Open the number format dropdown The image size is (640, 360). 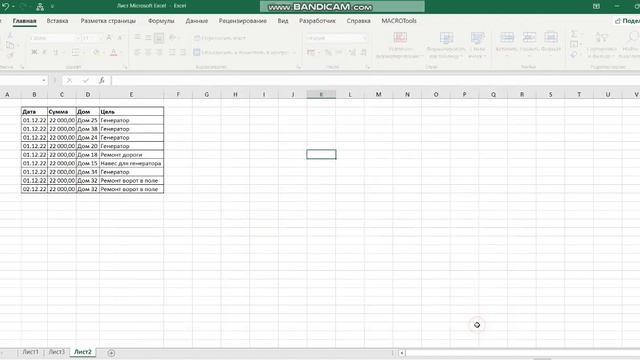(336, 38)
